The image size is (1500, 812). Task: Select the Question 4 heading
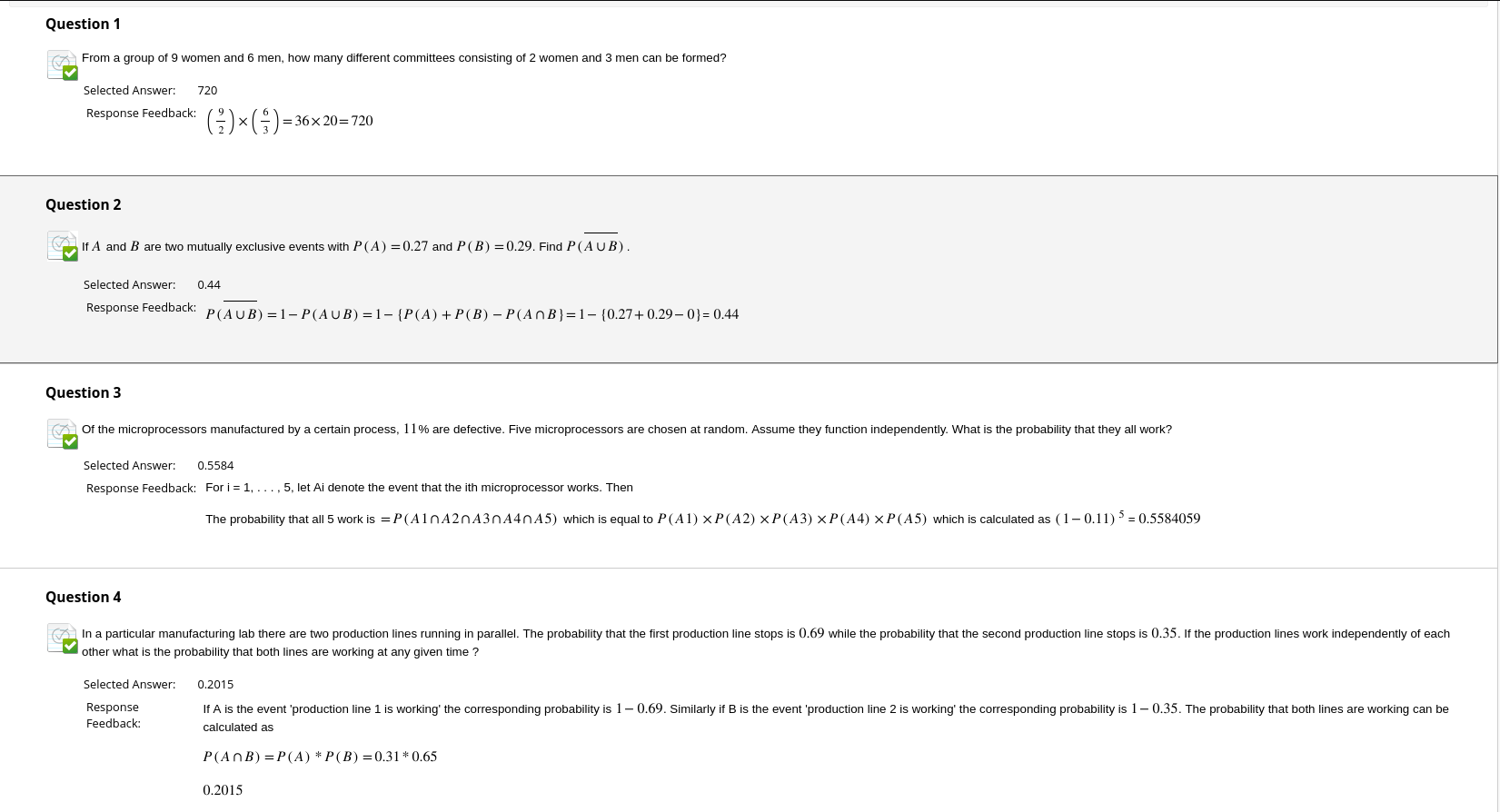[x=83, y=597]
